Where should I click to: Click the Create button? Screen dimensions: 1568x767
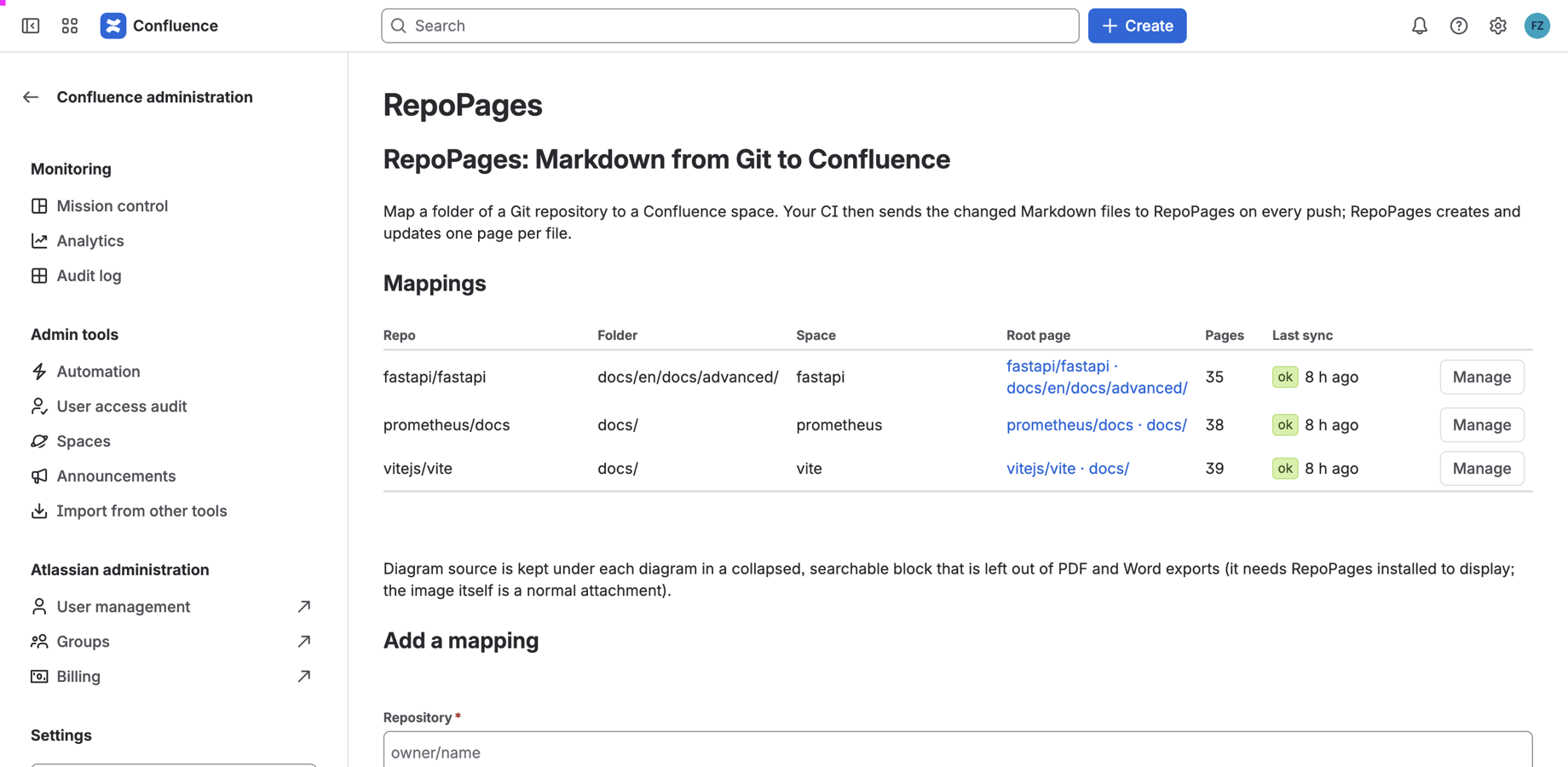tap(1137, 26)
